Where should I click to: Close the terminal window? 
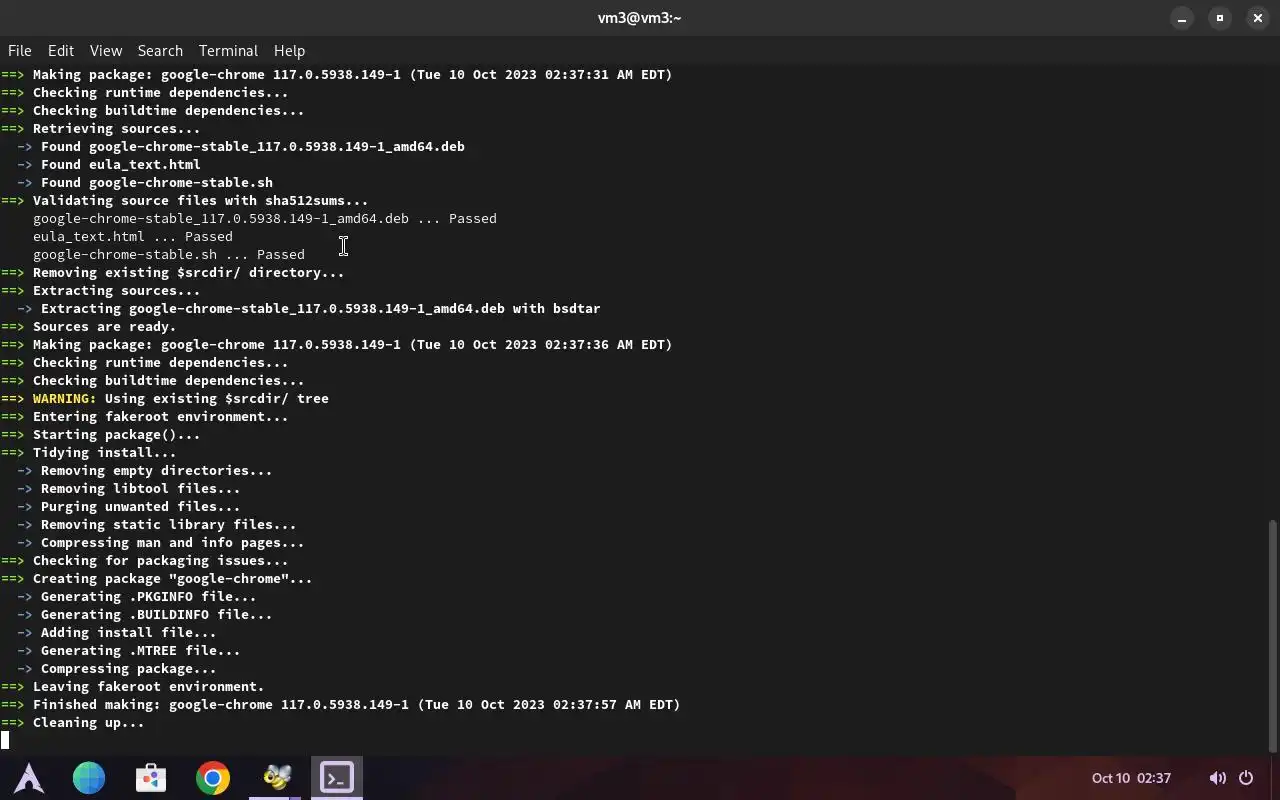[1258, 18]
